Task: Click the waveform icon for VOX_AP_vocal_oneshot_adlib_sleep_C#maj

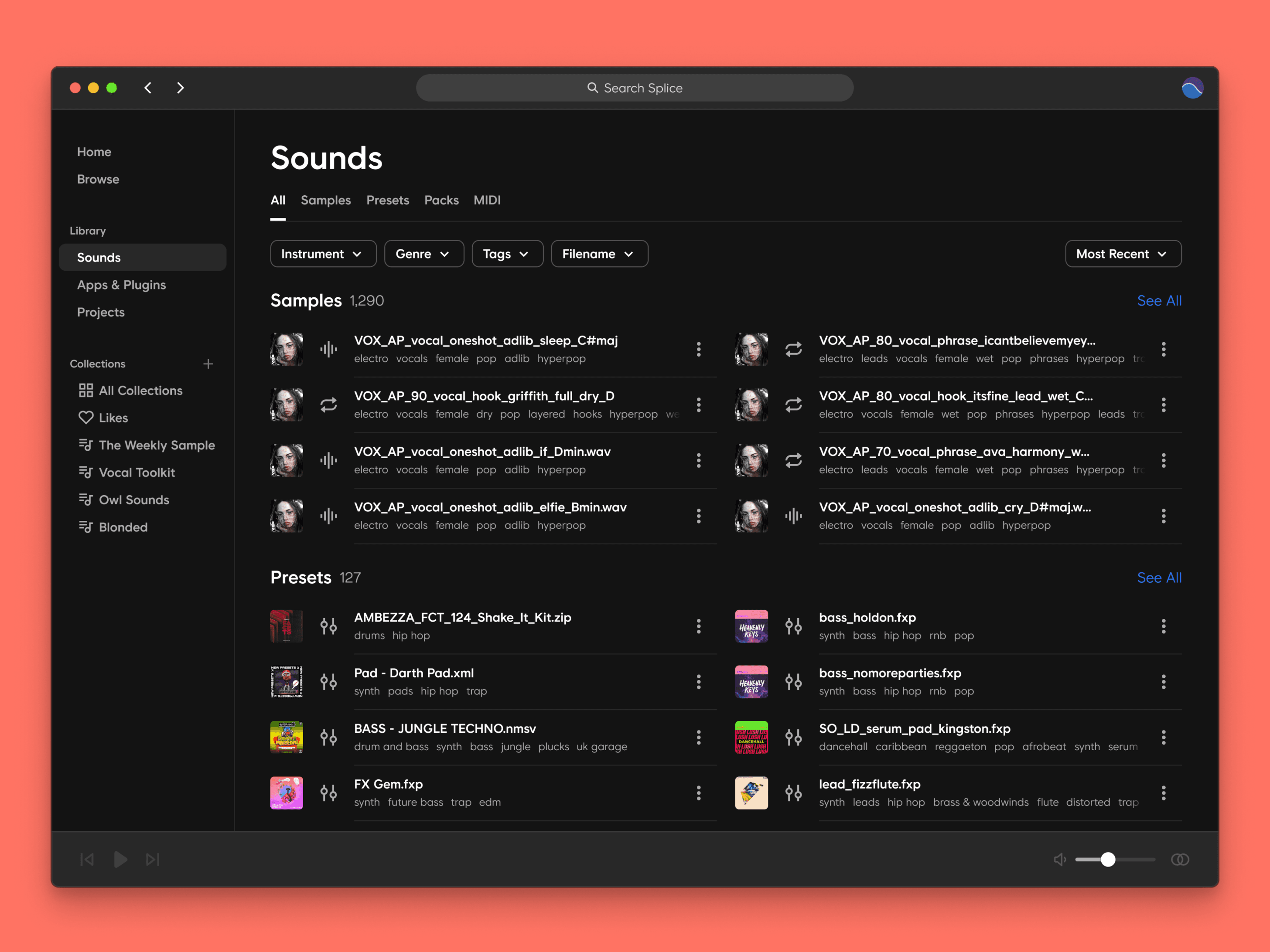Action: [328, 349]
